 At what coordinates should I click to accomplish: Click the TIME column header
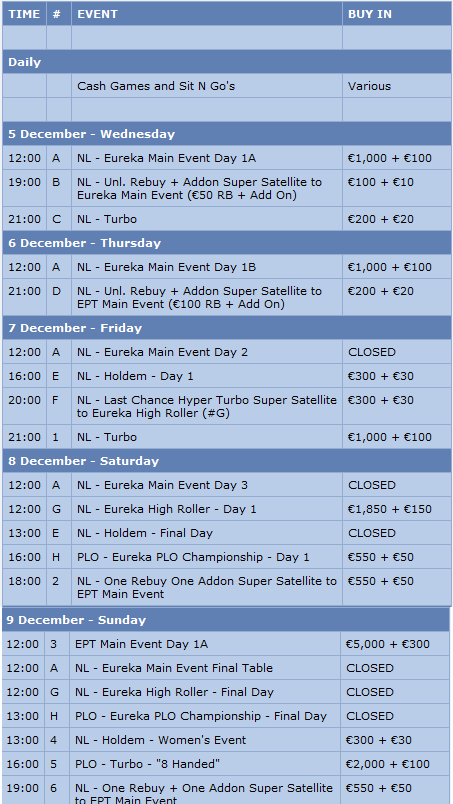coord(24,14)
